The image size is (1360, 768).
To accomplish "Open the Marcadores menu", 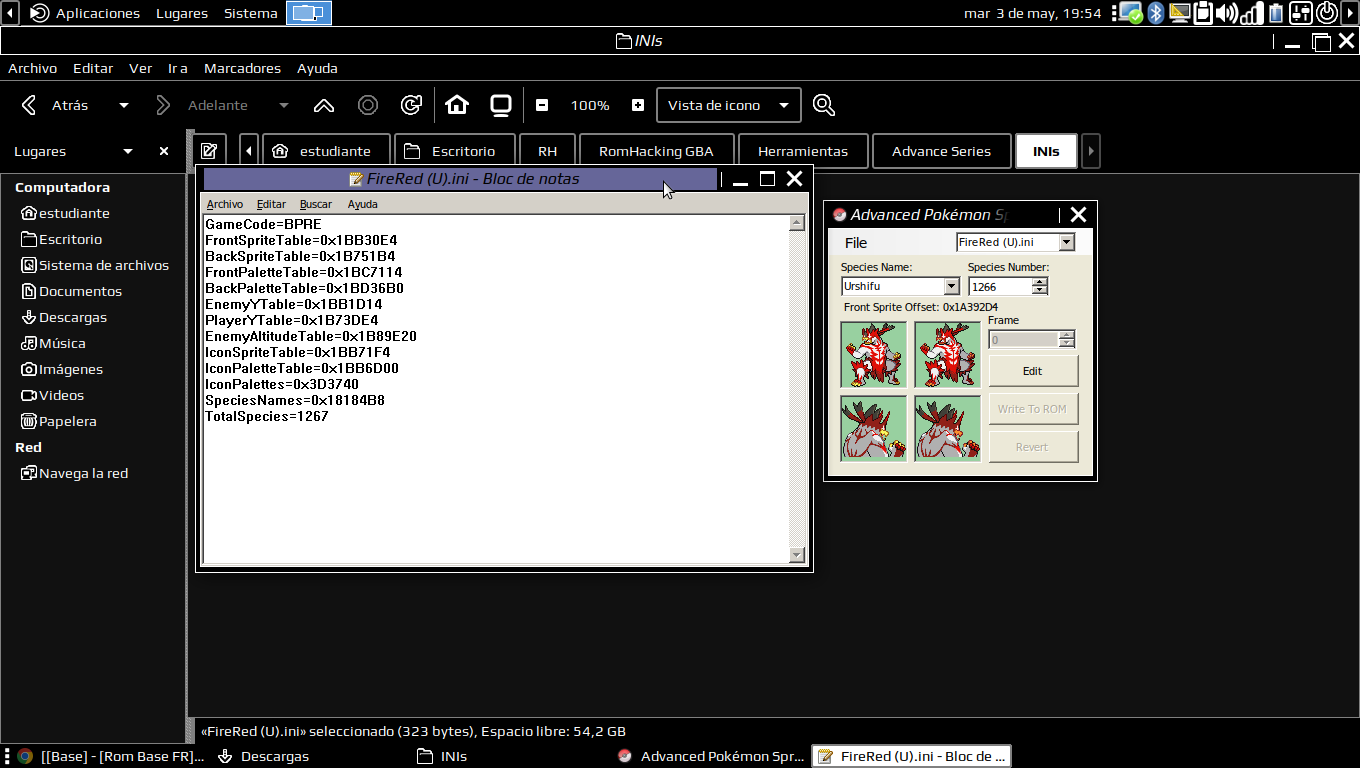I will (242, 68).
